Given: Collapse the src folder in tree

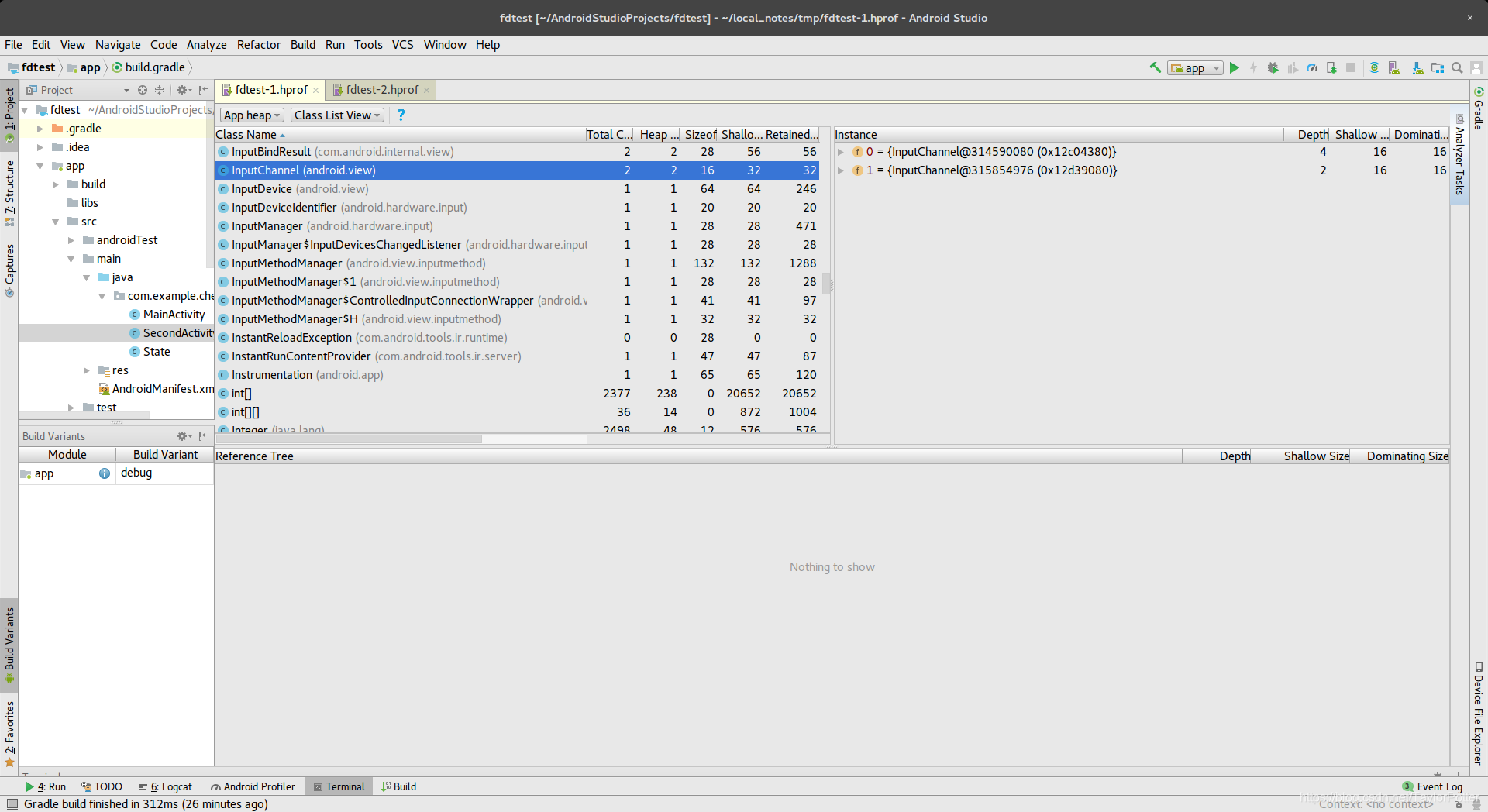Looking at the screenshot, I should (56, 222).
